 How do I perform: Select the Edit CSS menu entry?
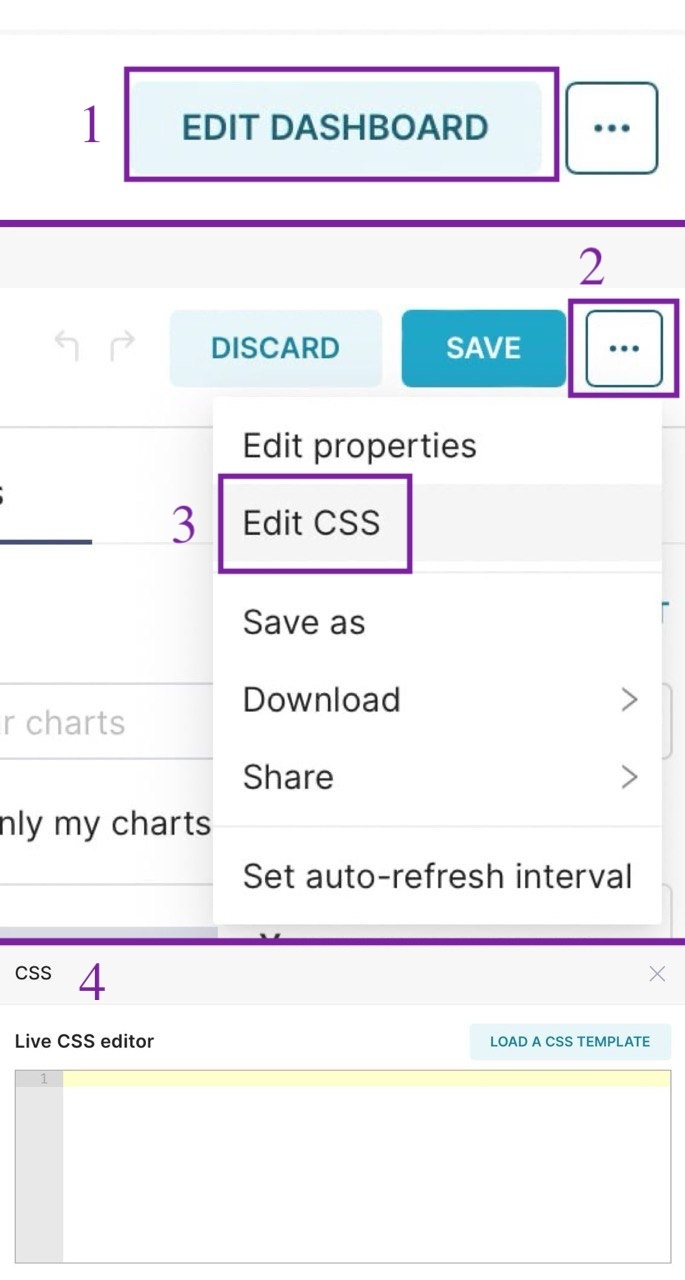coord(312,523)
